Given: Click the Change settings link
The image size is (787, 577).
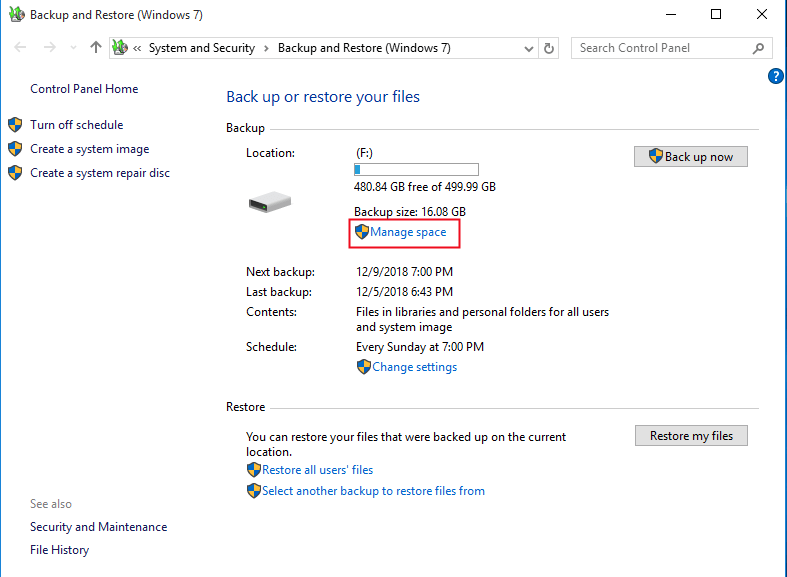Looking at the screenshot, I should pyautogui.click(x=414, y=367).
